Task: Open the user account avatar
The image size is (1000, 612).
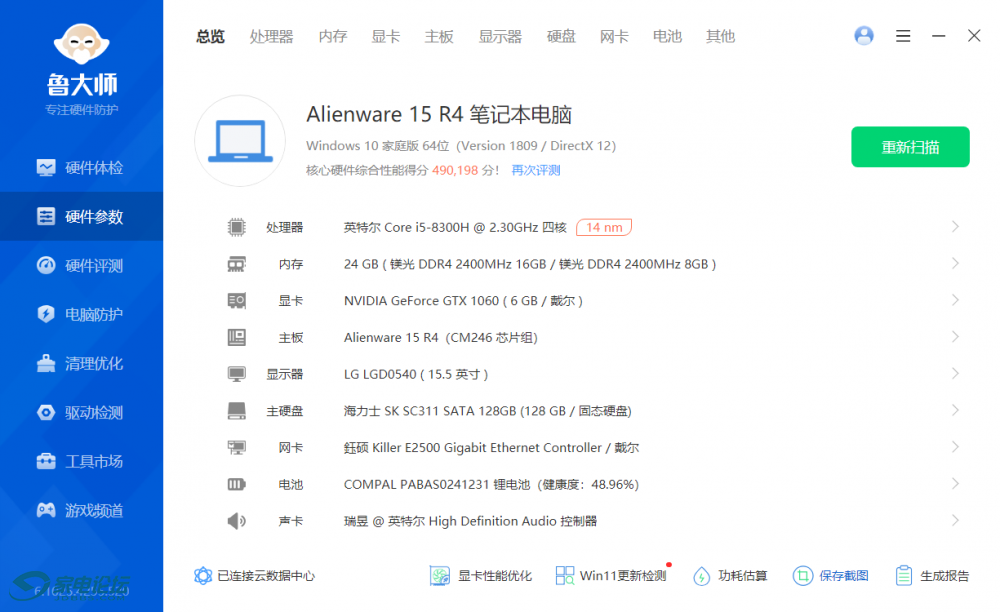Action: (x=864, y=36)
